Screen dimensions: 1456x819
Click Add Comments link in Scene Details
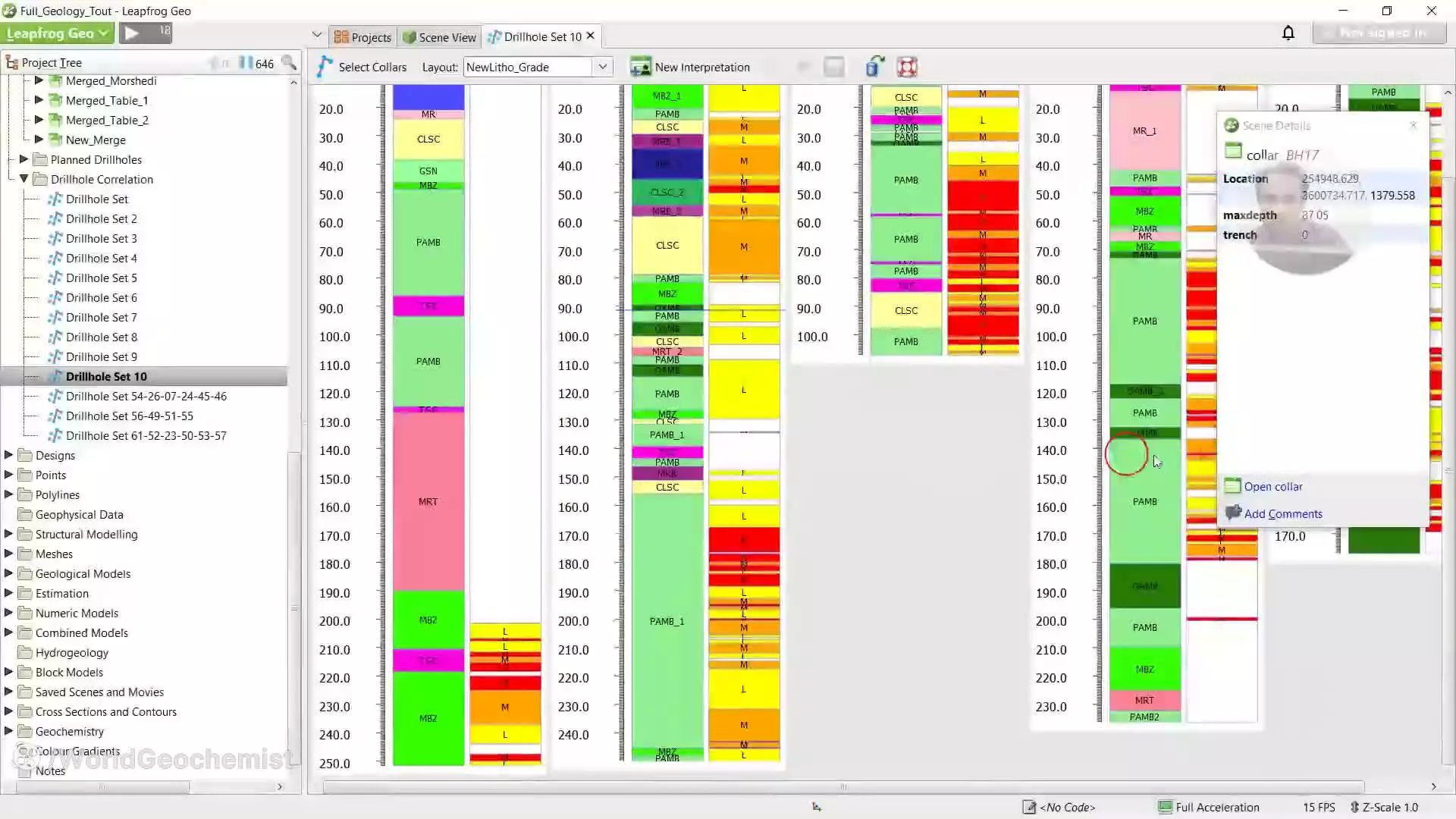[x=1282, y=513]
